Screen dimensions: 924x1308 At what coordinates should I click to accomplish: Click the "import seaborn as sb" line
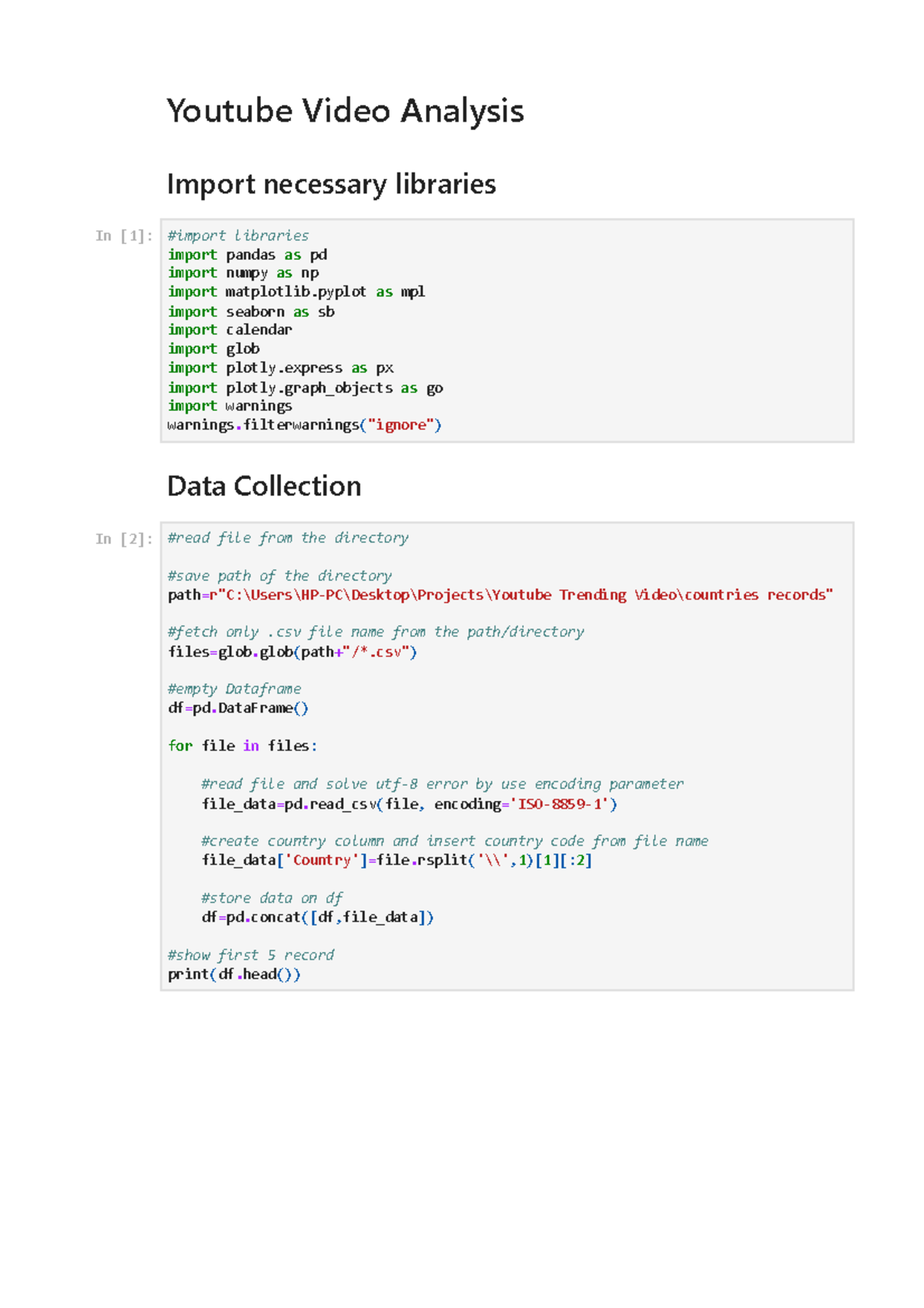251,312
